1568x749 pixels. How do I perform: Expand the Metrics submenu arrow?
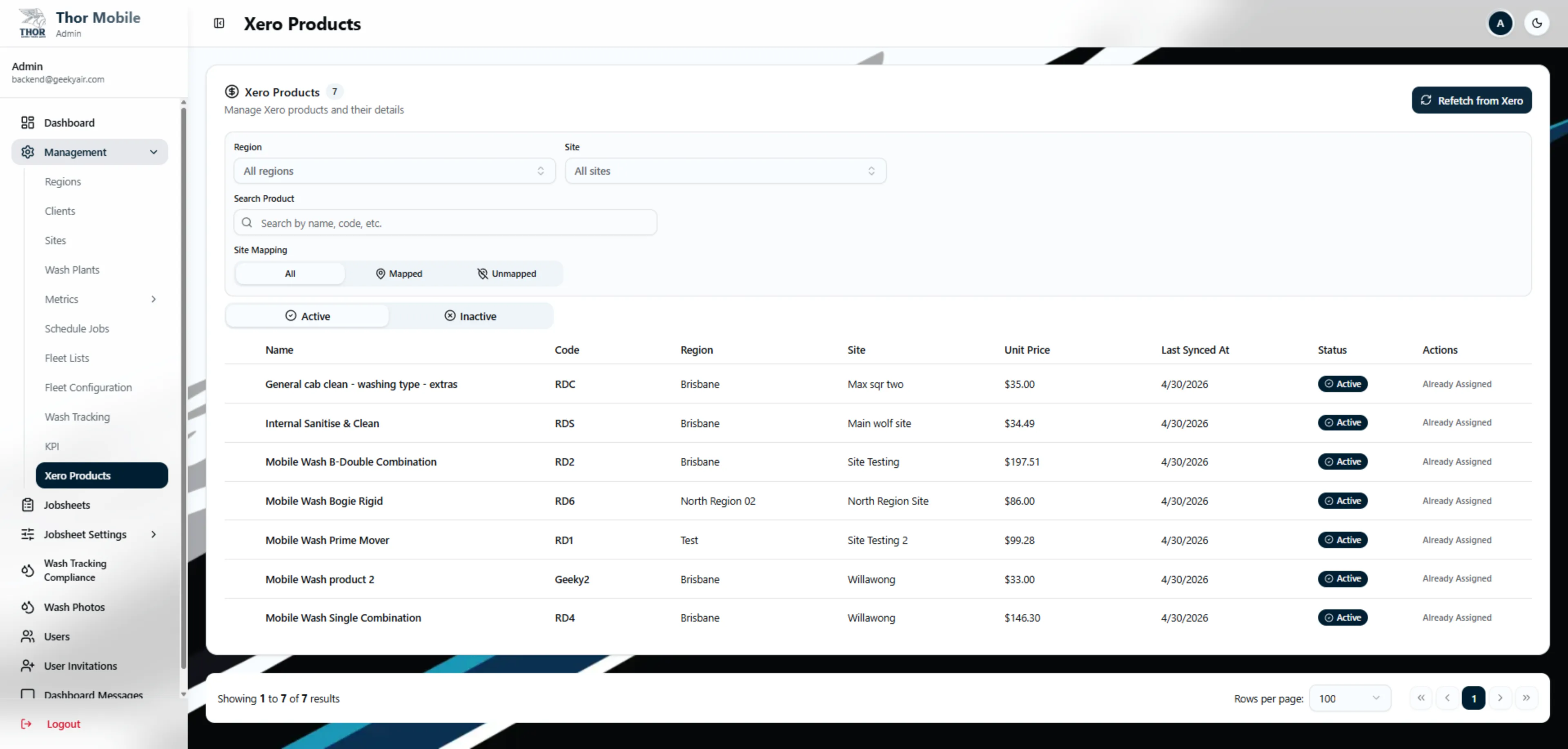154,299
